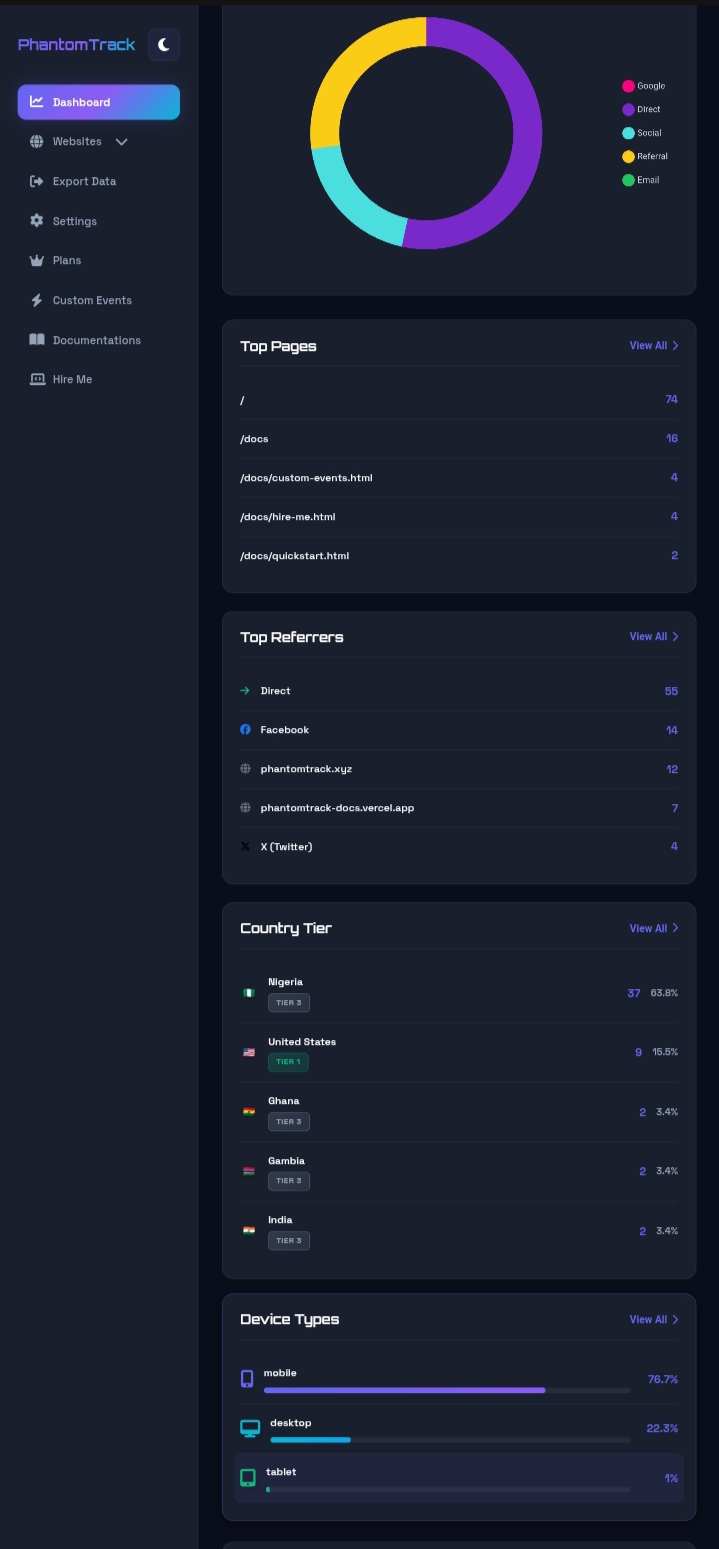Click the Websites globe icon
Screen dimensions: 719x1549
pyautogui.click(x=37, y=142)
